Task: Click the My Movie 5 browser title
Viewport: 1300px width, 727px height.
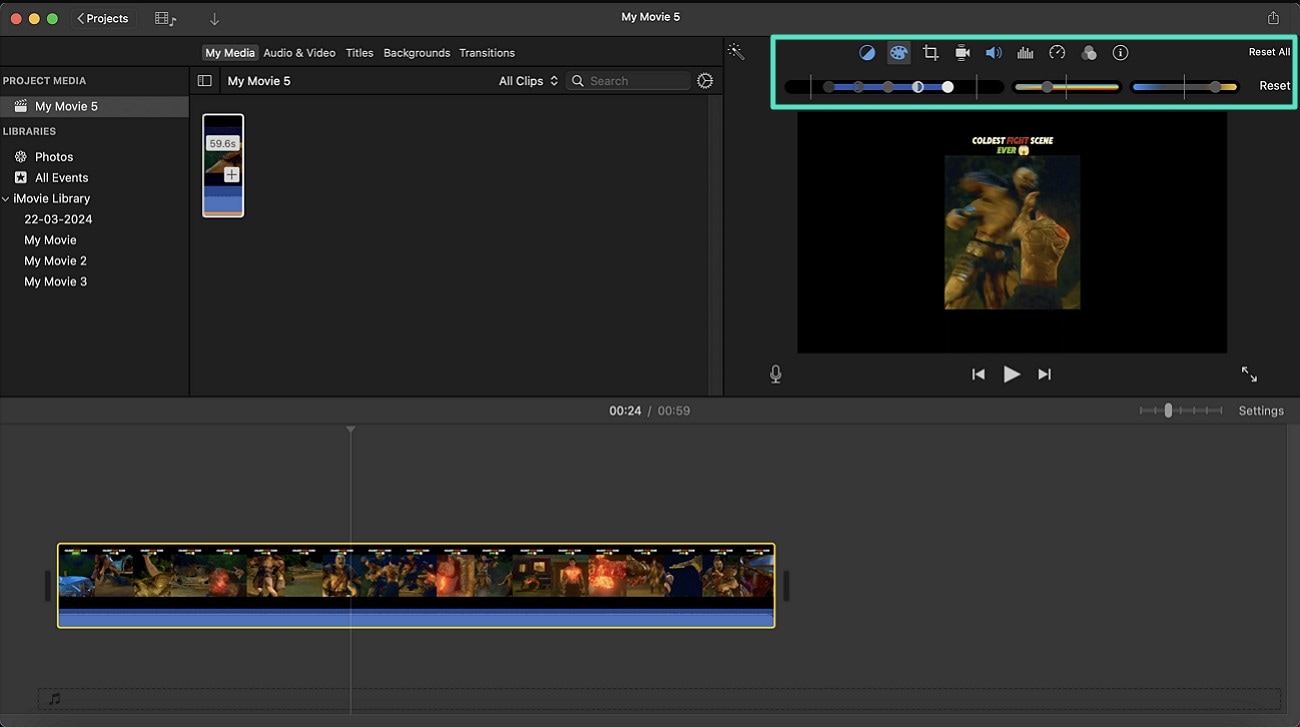Action: tap(259, 81)
